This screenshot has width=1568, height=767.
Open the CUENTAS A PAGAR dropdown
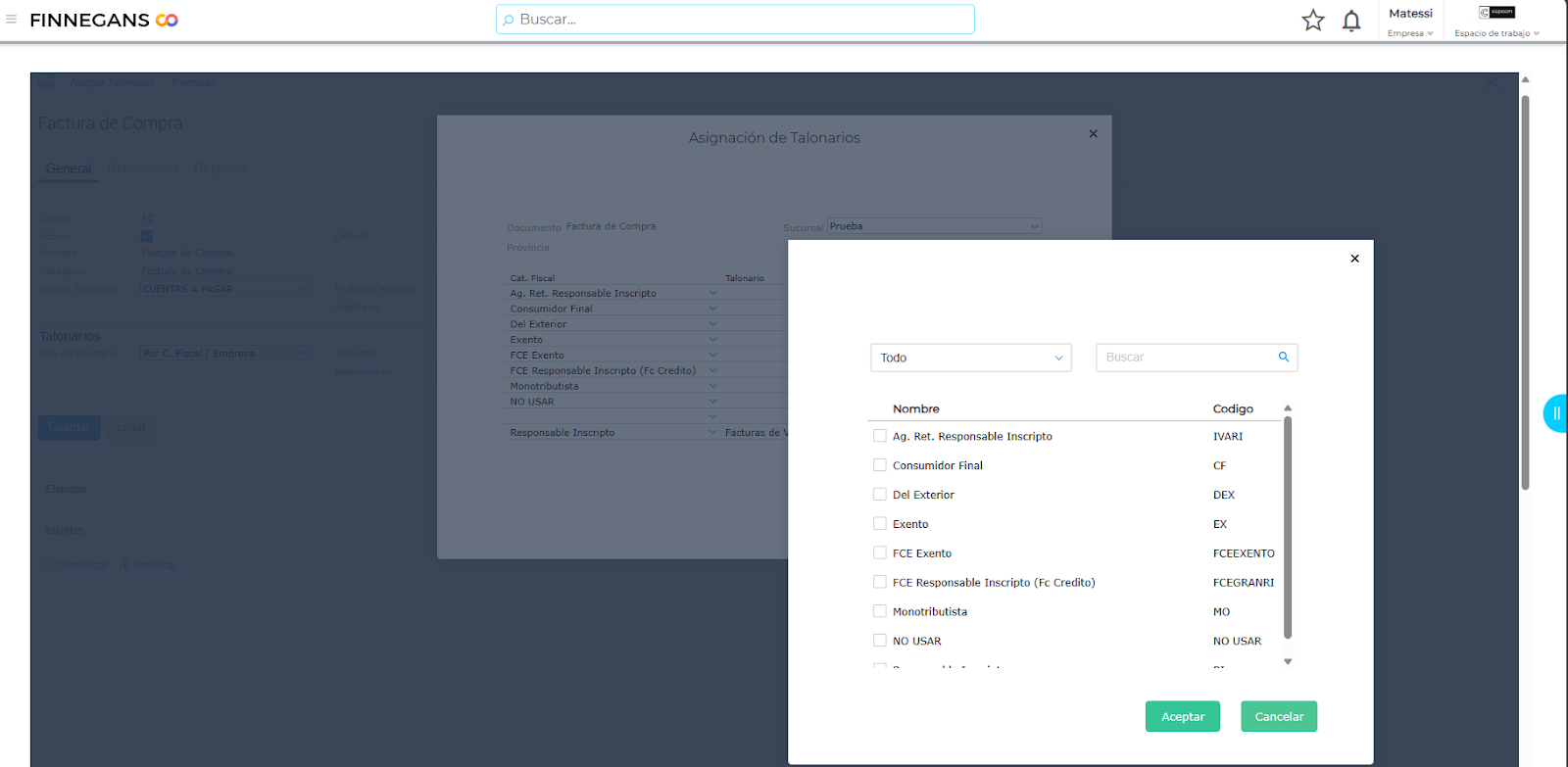[225, 289]
